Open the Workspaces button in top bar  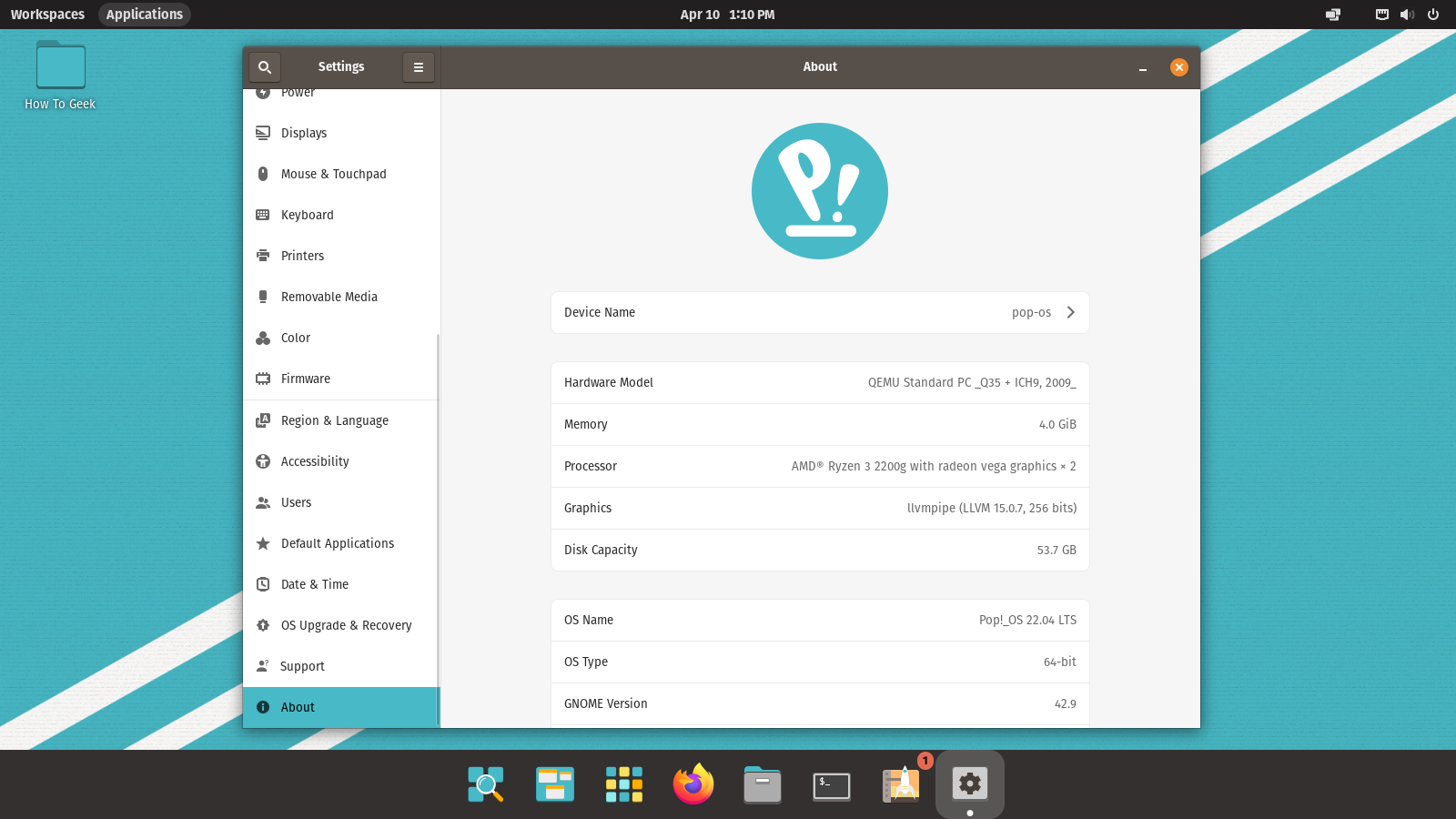coord(47,15)
